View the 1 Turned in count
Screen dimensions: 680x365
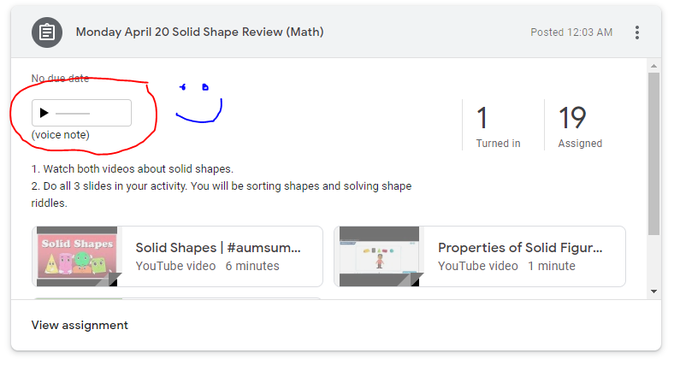(498, 126)
